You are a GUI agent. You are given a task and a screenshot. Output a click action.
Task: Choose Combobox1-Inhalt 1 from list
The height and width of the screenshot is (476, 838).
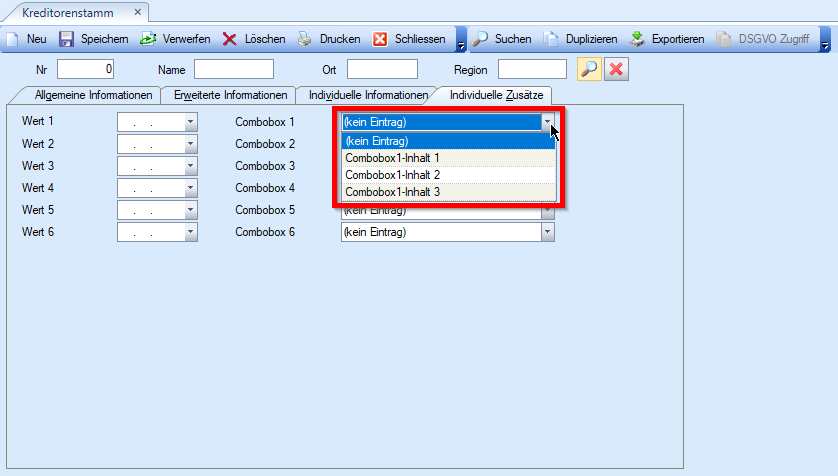pos(449,158)
